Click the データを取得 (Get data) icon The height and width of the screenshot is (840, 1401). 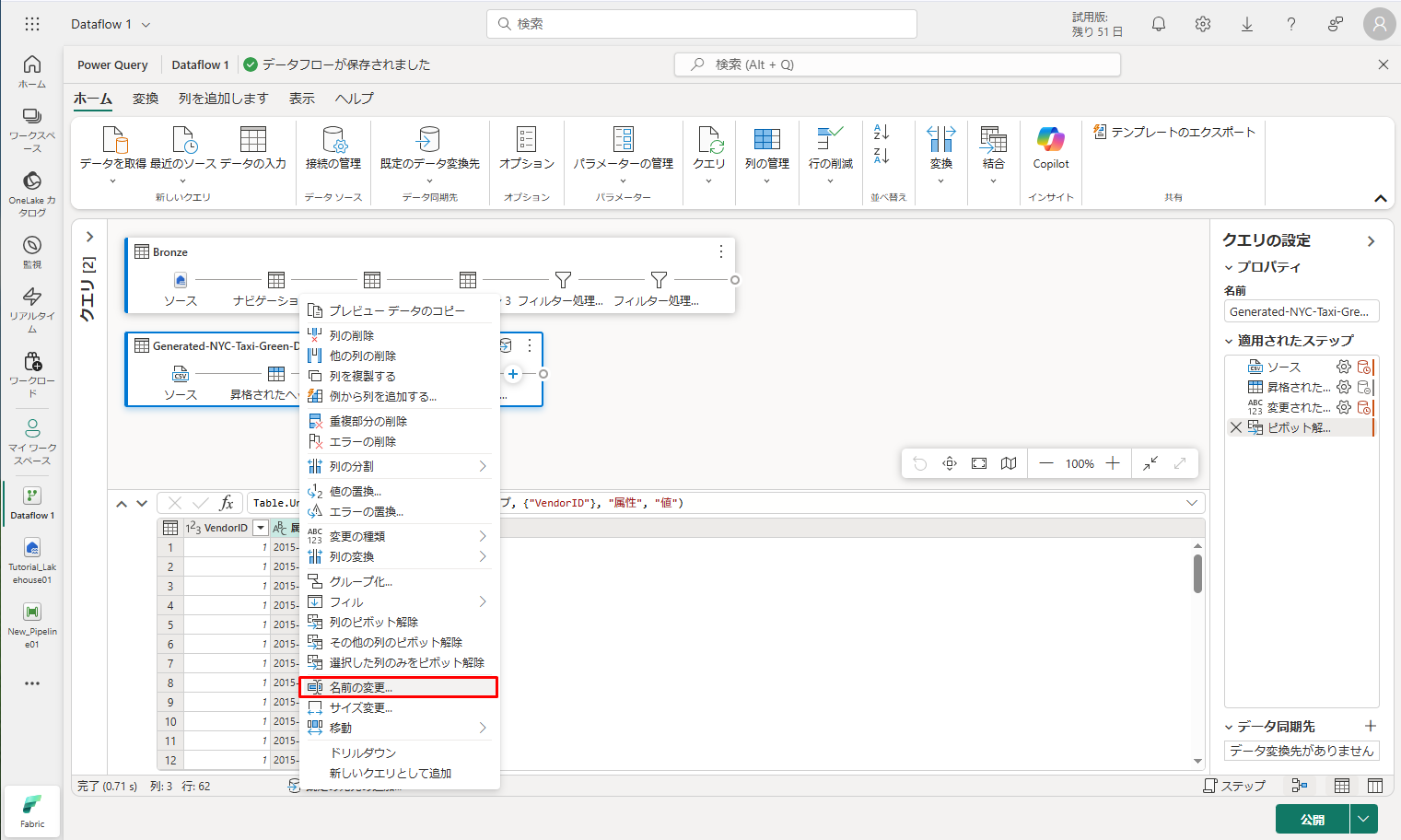[113, 141]
